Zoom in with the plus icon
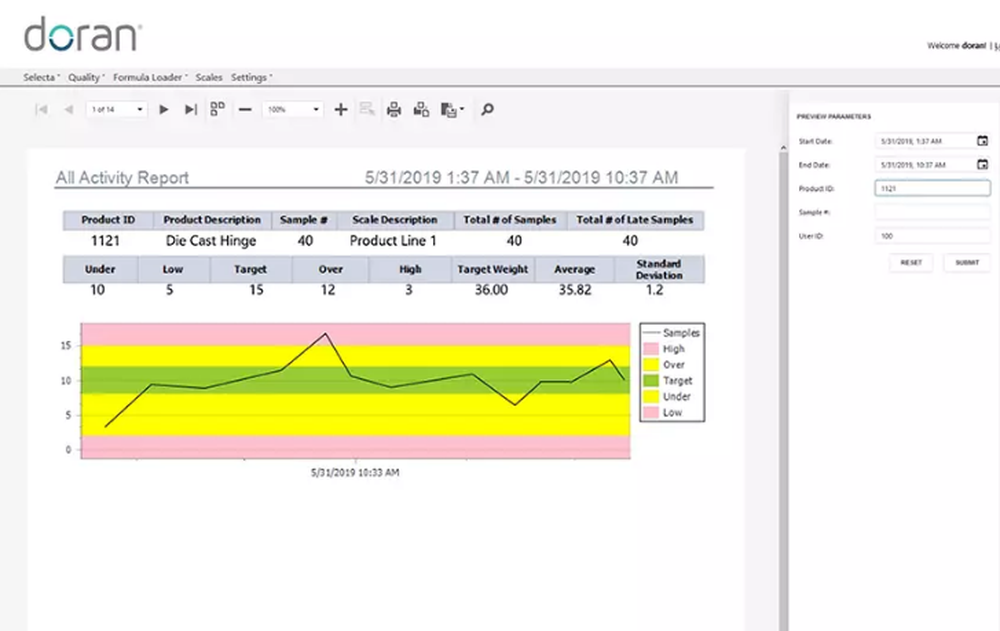Image resolution: width=1000 pixels, height=631 pixels. point(341,110)
